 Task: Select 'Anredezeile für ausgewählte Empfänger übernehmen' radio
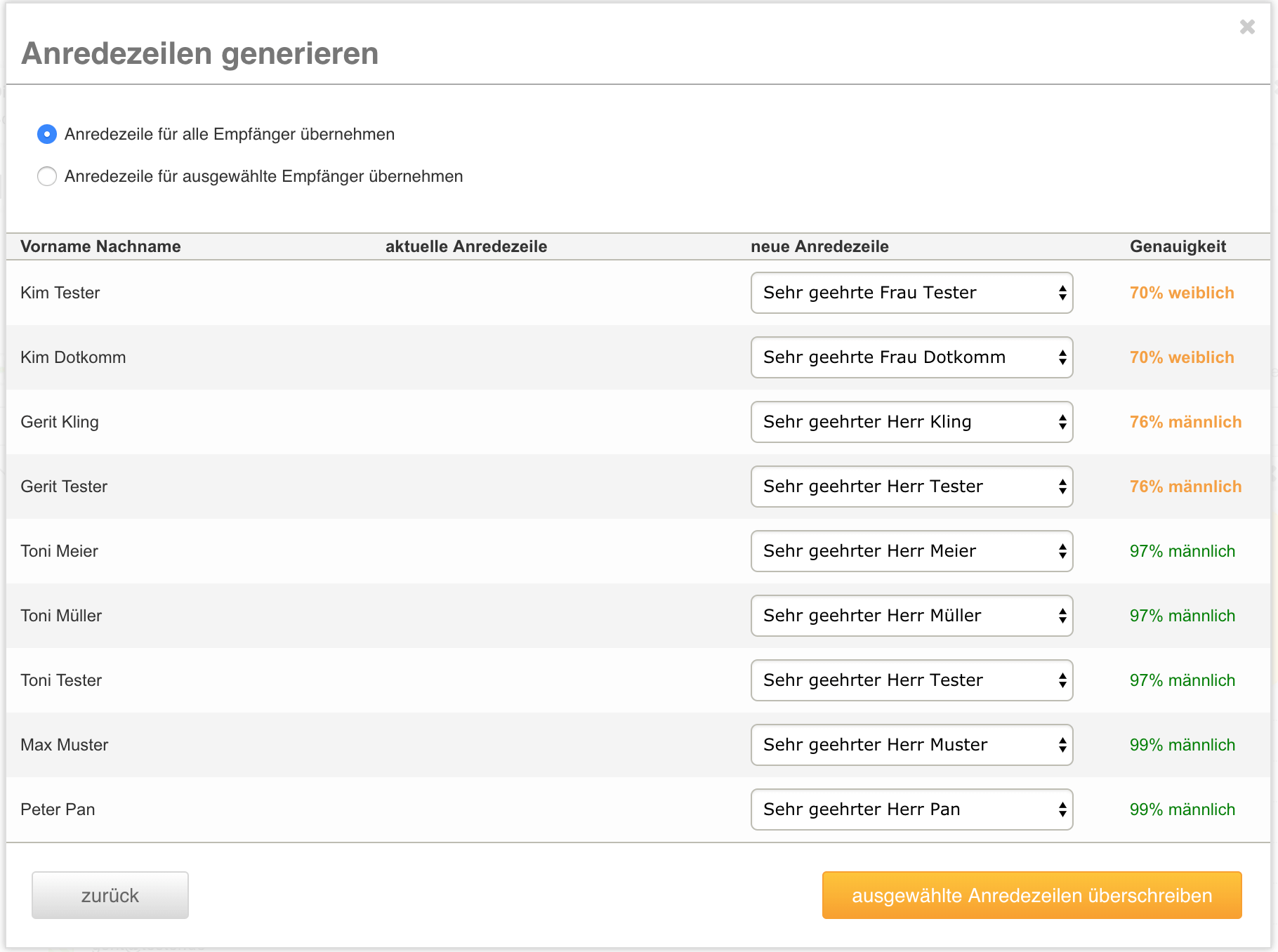click(47, 176)
